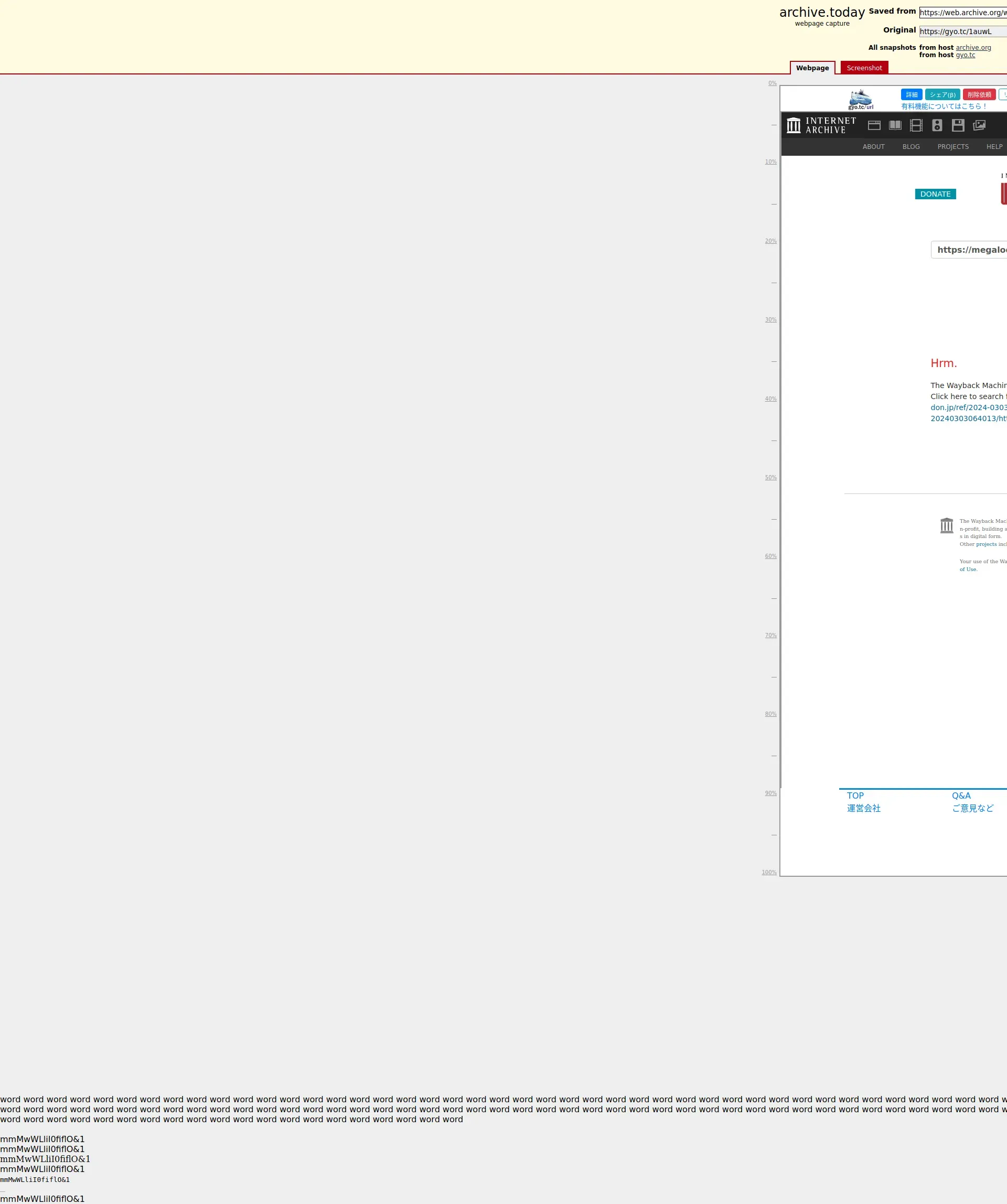Image resolution: width=1007 pixels, height=1204 pixels.
Task: Click the archive.org host snapshots link
Action: coord(973,48)
